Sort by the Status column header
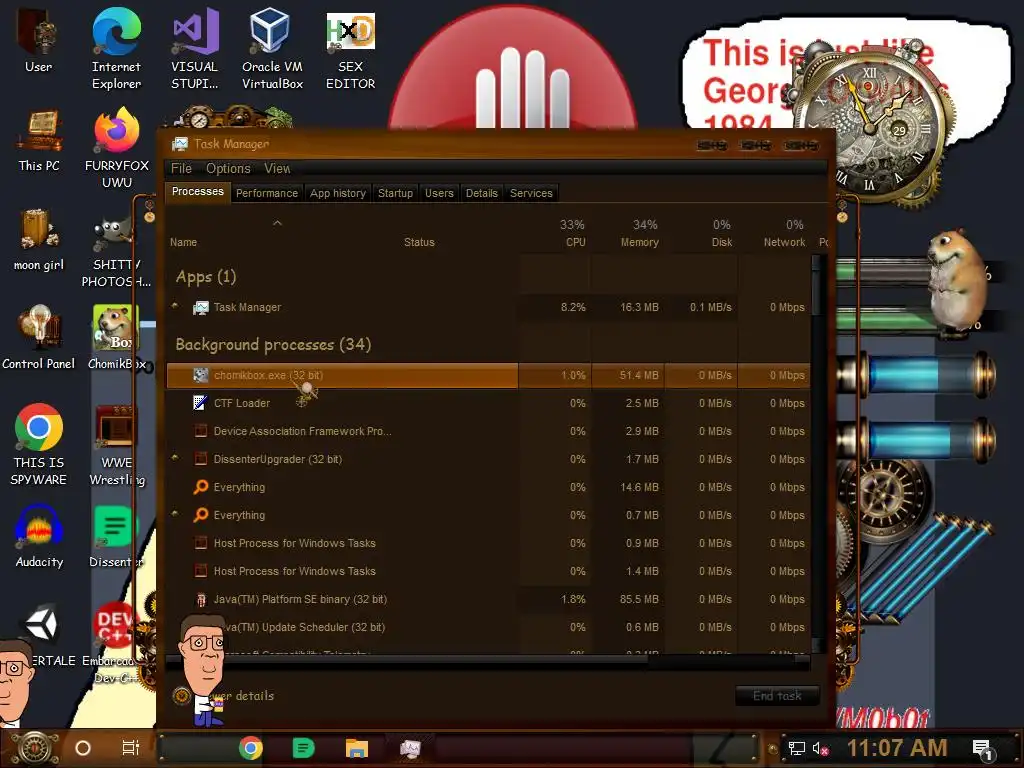 [419, 242]
